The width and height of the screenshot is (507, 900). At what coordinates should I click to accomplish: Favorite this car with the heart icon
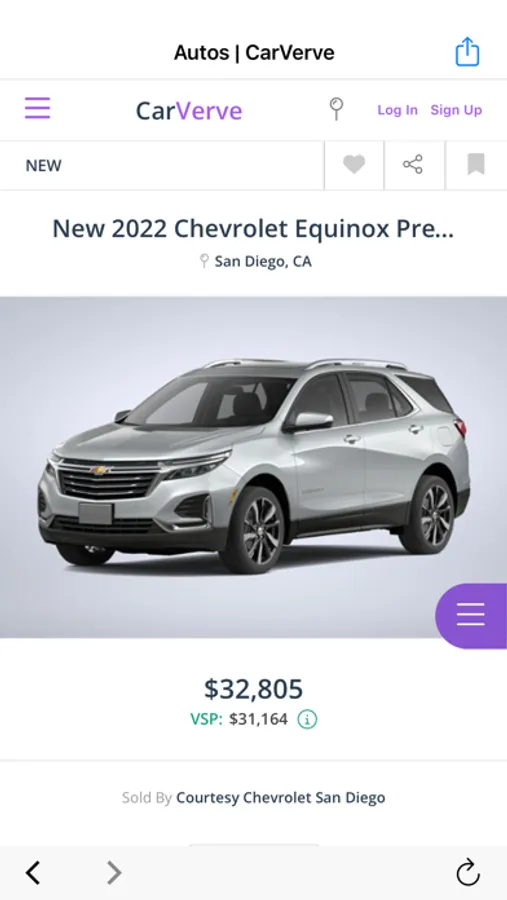point(354,165)
